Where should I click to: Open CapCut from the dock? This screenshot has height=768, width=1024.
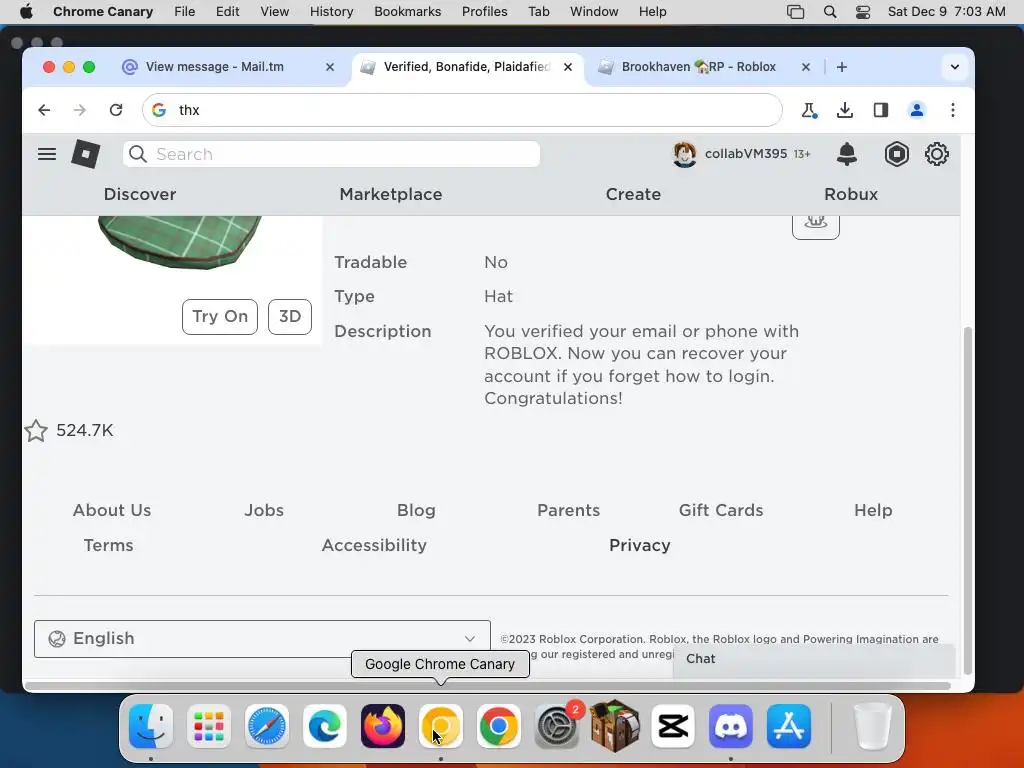[x=673, y=726]
